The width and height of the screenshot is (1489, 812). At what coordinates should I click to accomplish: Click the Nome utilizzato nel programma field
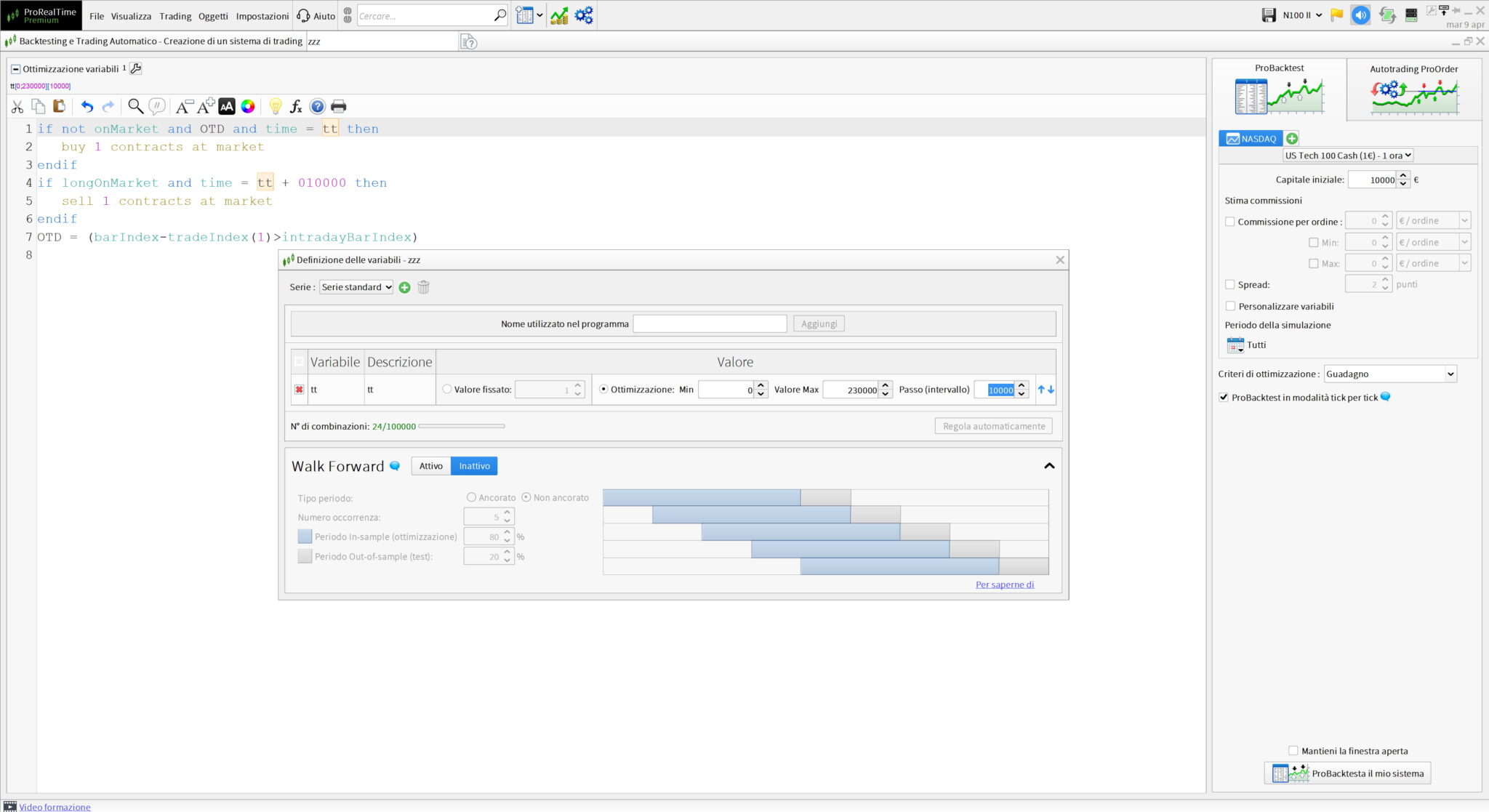(710, 324)
